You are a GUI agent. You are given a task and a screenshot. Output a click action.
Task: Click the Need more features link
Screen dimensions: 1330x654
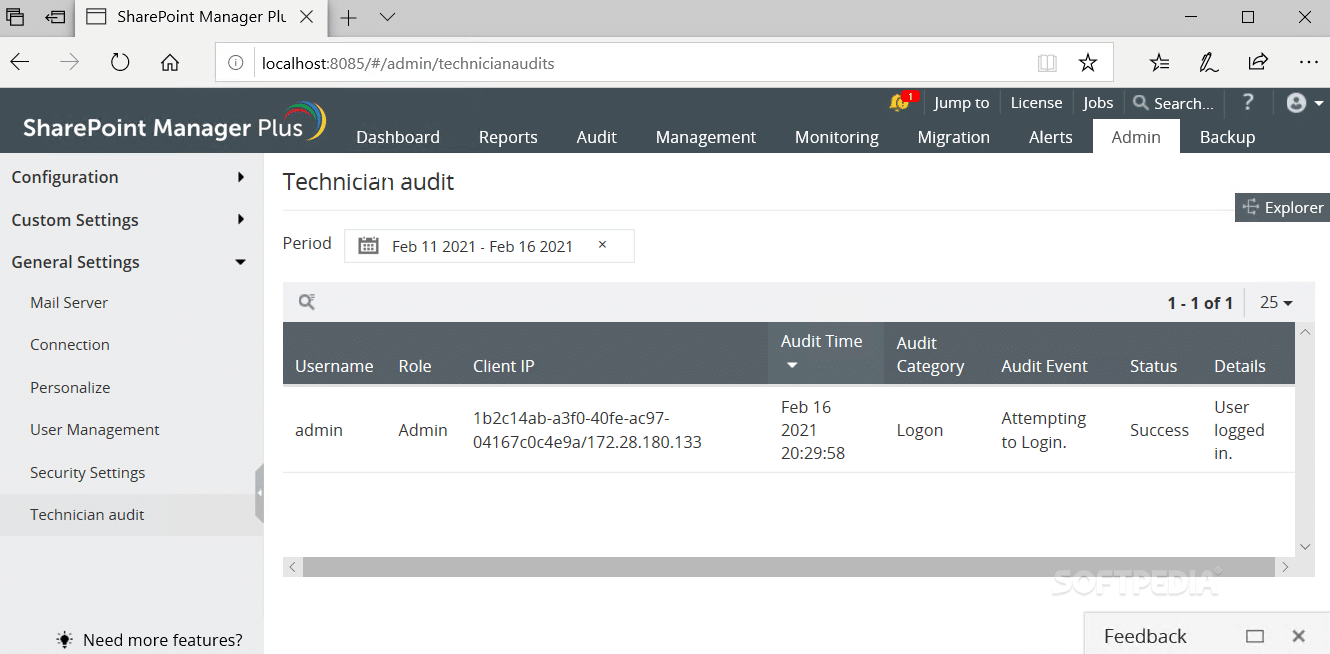163,640
